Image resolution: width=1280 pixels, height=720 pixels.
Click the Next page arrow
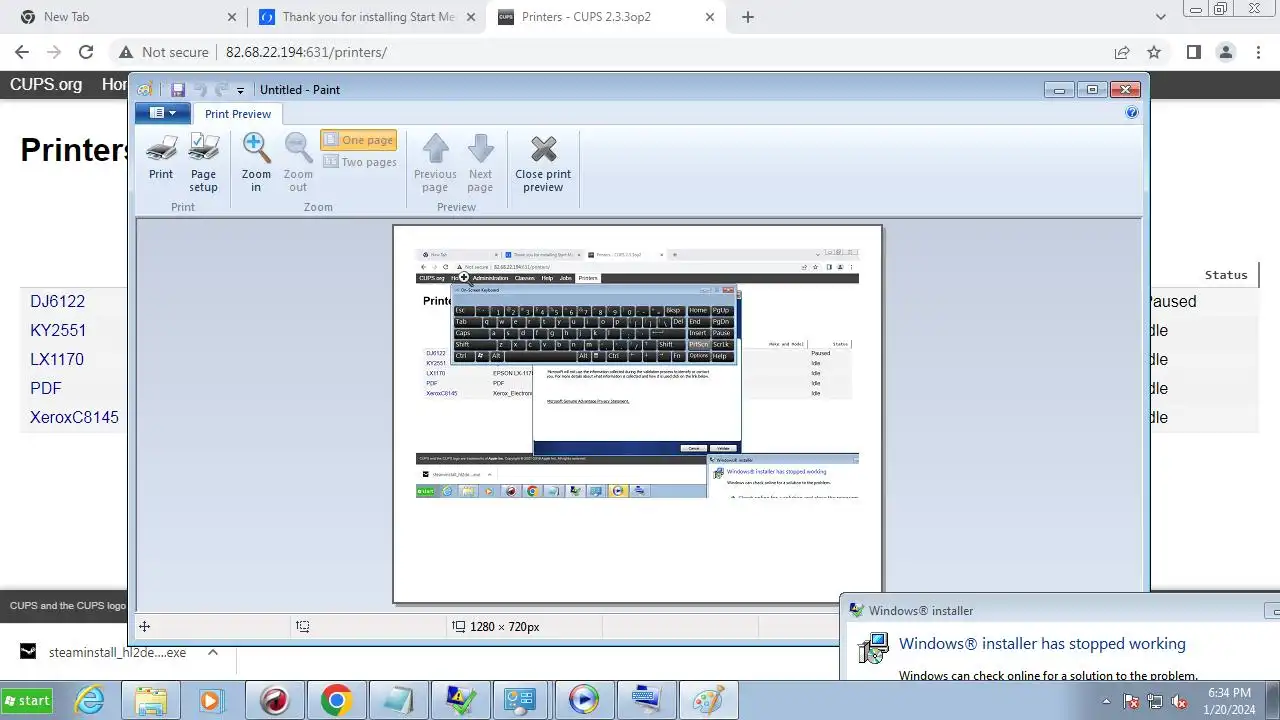[x=480, y=163]
